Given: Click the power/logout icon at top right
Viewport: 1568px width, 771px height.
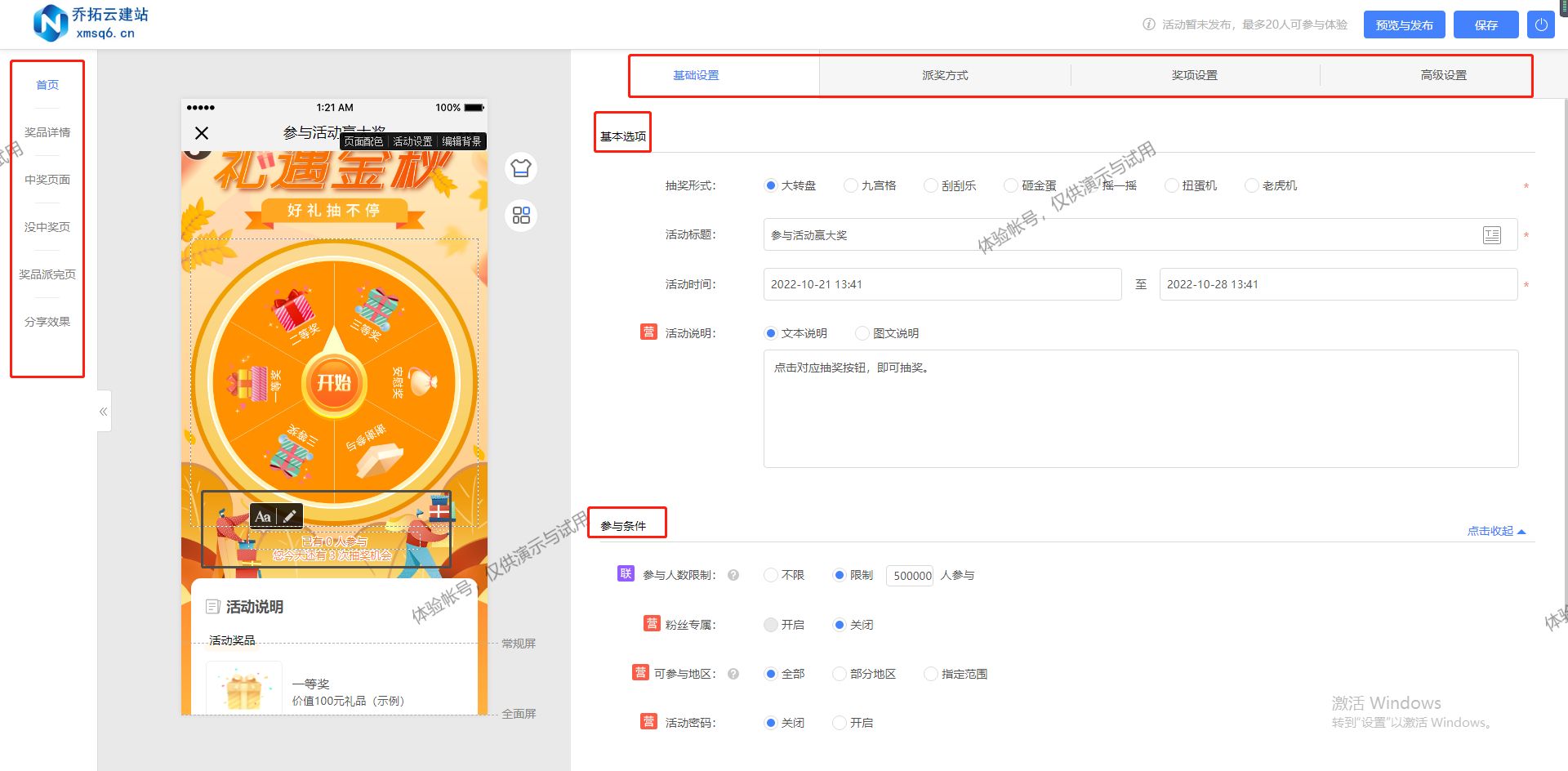Looking at the screenshot, I should 1540,24.
